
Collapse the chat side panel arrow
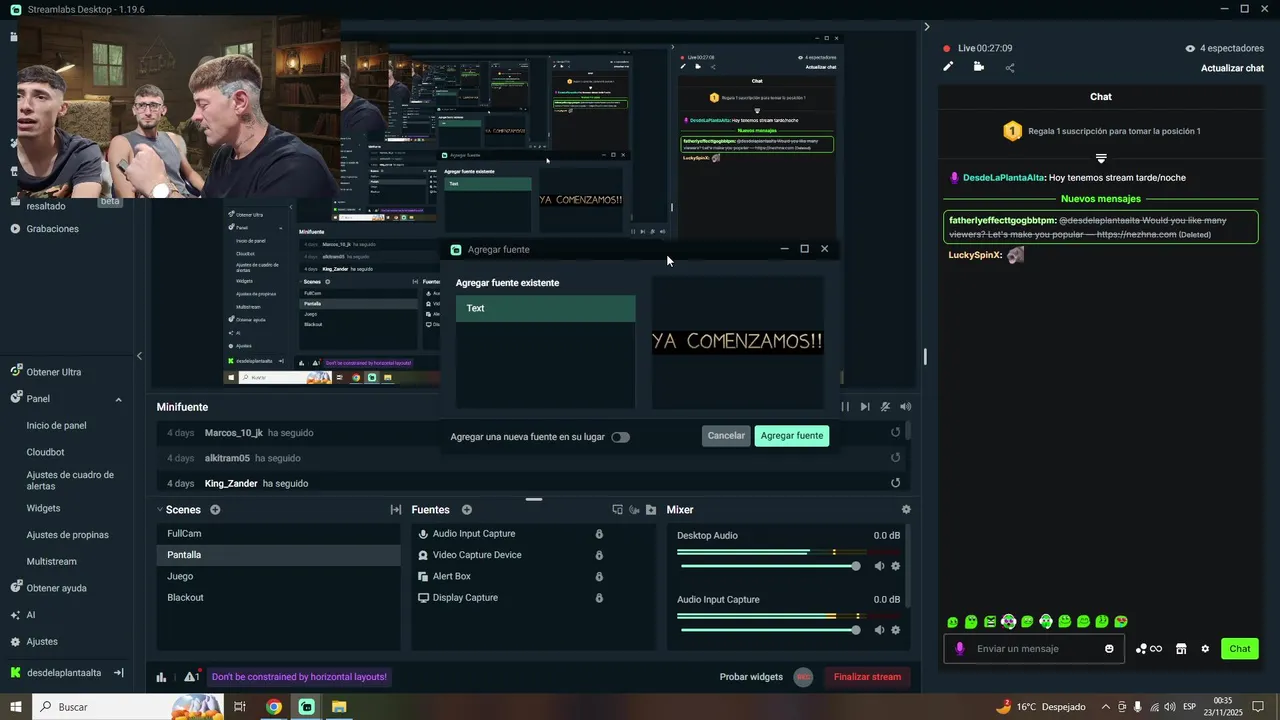coord(927,27)
